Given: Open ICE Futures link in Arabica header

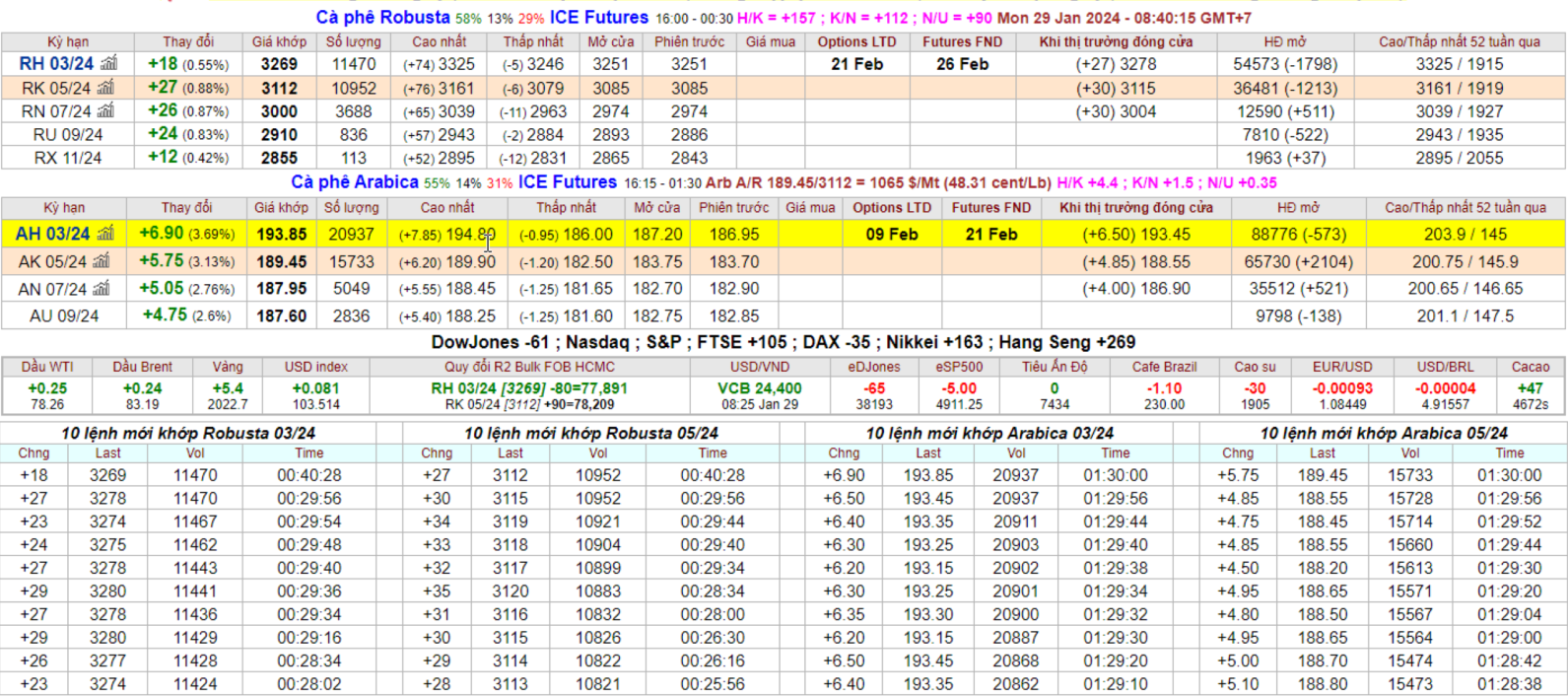Looking at the screenshot, I should [567, 182].
